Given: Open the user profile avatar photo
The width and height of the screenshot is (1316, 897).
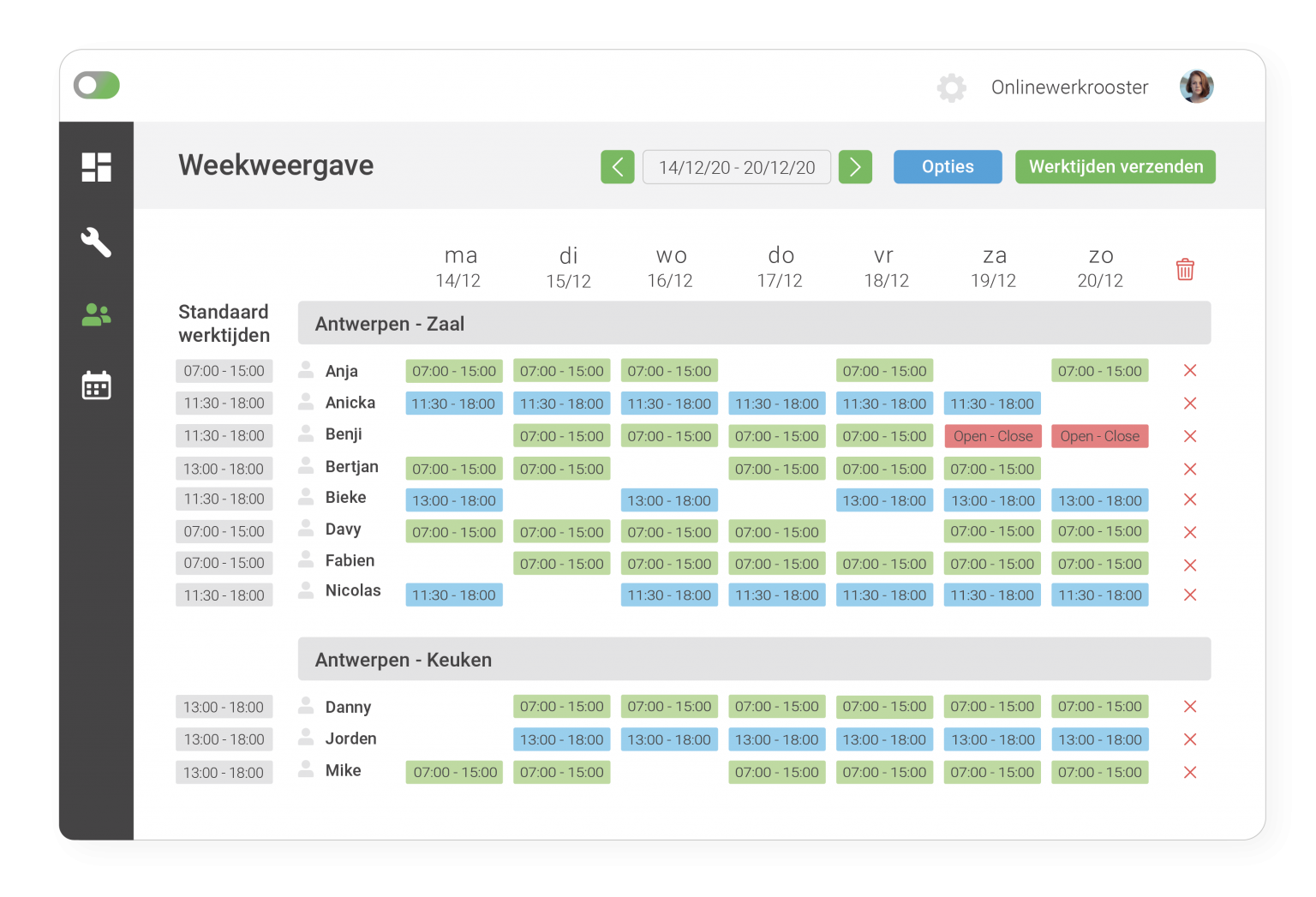Looking at the screenshot, I should (1196, 87).
